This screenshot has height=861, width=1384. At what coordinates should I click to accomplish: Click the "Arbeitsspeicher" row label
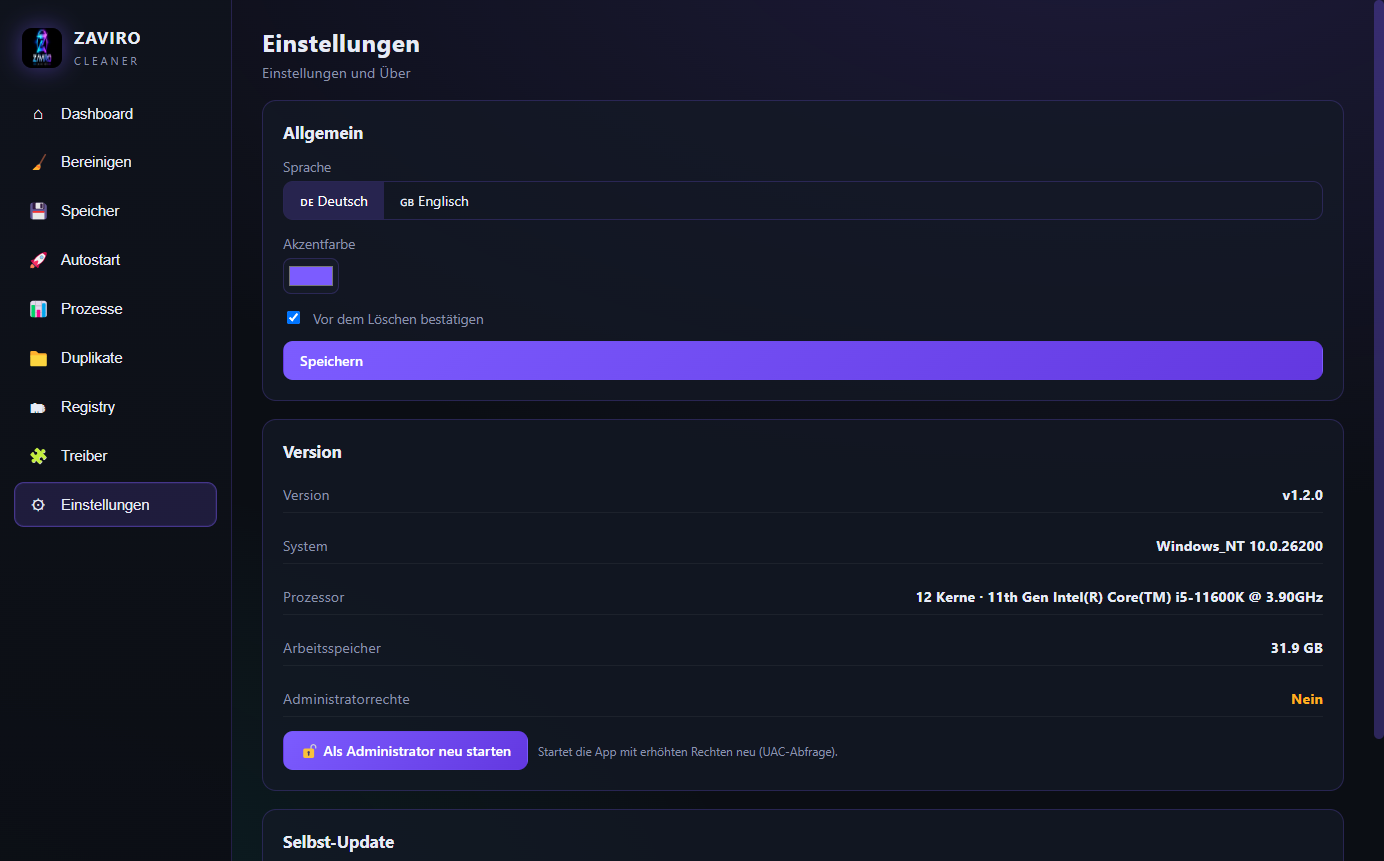tap(332, 648)
